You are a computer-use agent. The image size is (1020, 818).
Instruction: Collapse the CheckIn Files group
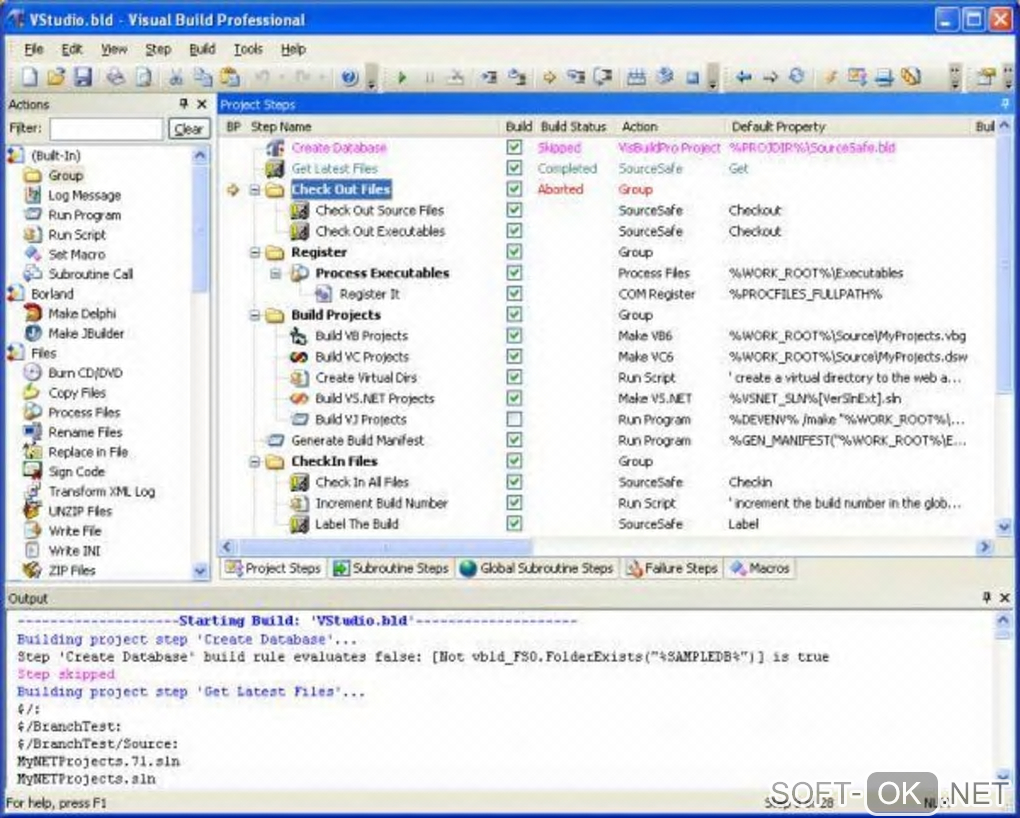point(255,461)
